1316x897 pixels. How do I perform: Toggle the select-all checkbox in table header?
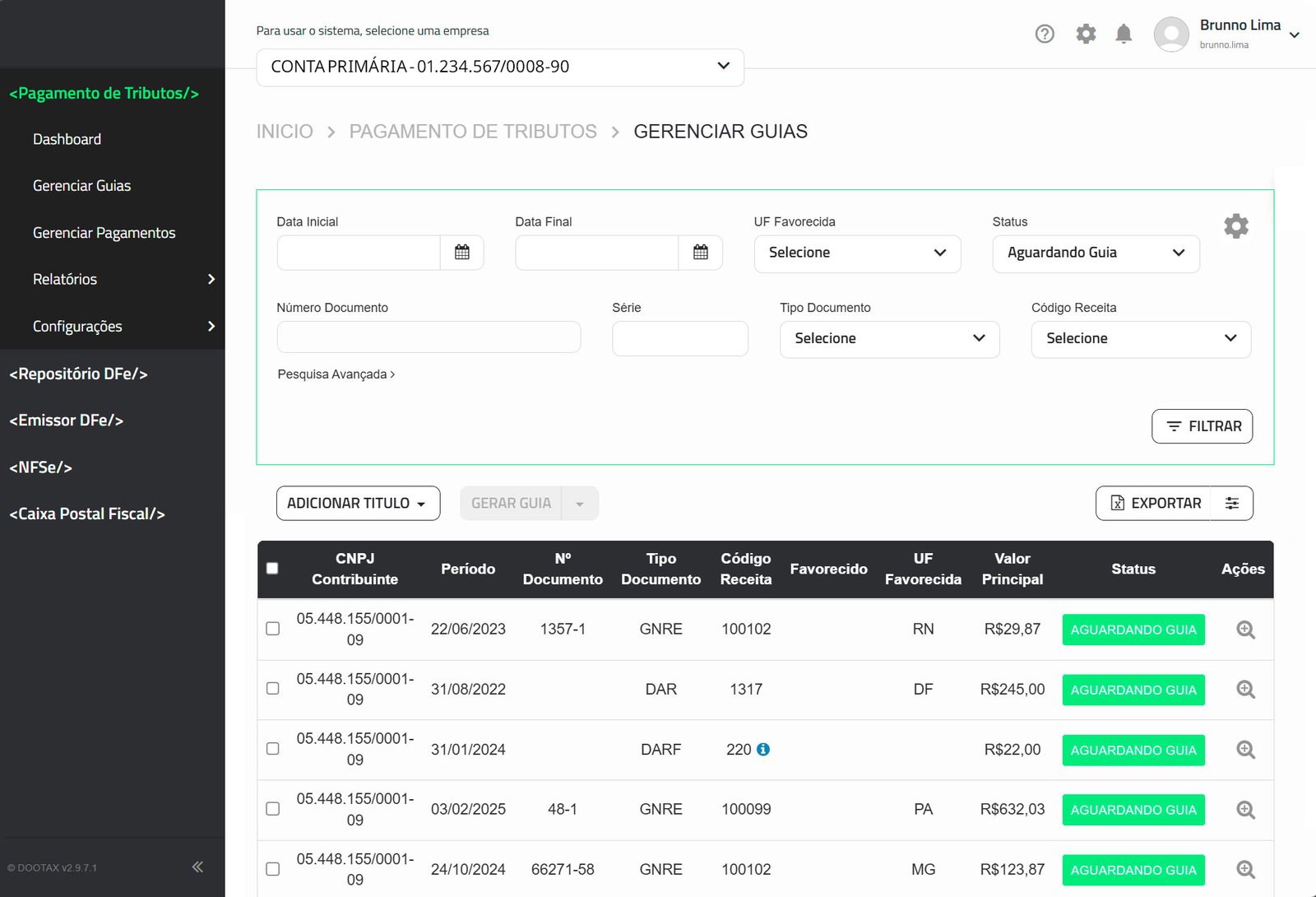click(272, 569)
